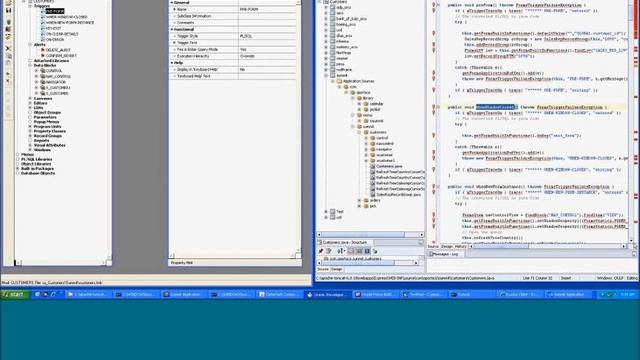
Task: Collapse the whenWindowClosed method fold marker
Action: pos(438,107)
